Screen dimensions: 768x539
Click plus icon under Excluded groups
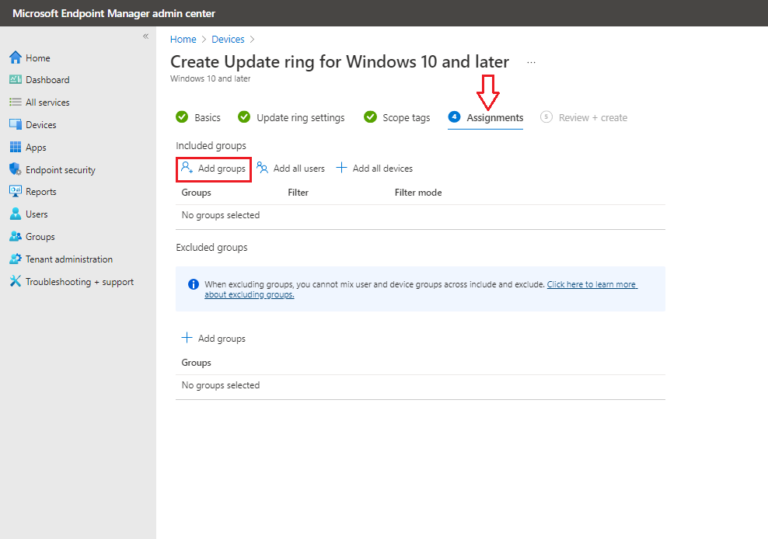pos(187,338)
